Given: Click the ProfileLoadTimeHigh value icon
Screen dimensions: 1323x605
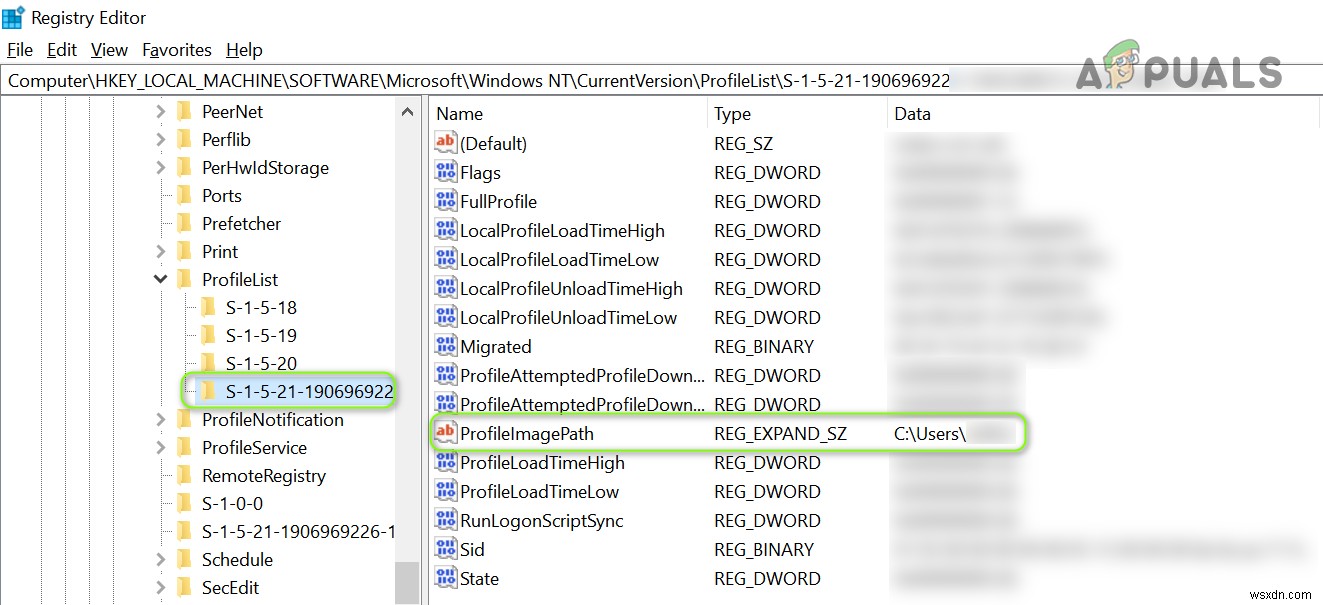Looking at the screenshot, I should tap(445, 463).
